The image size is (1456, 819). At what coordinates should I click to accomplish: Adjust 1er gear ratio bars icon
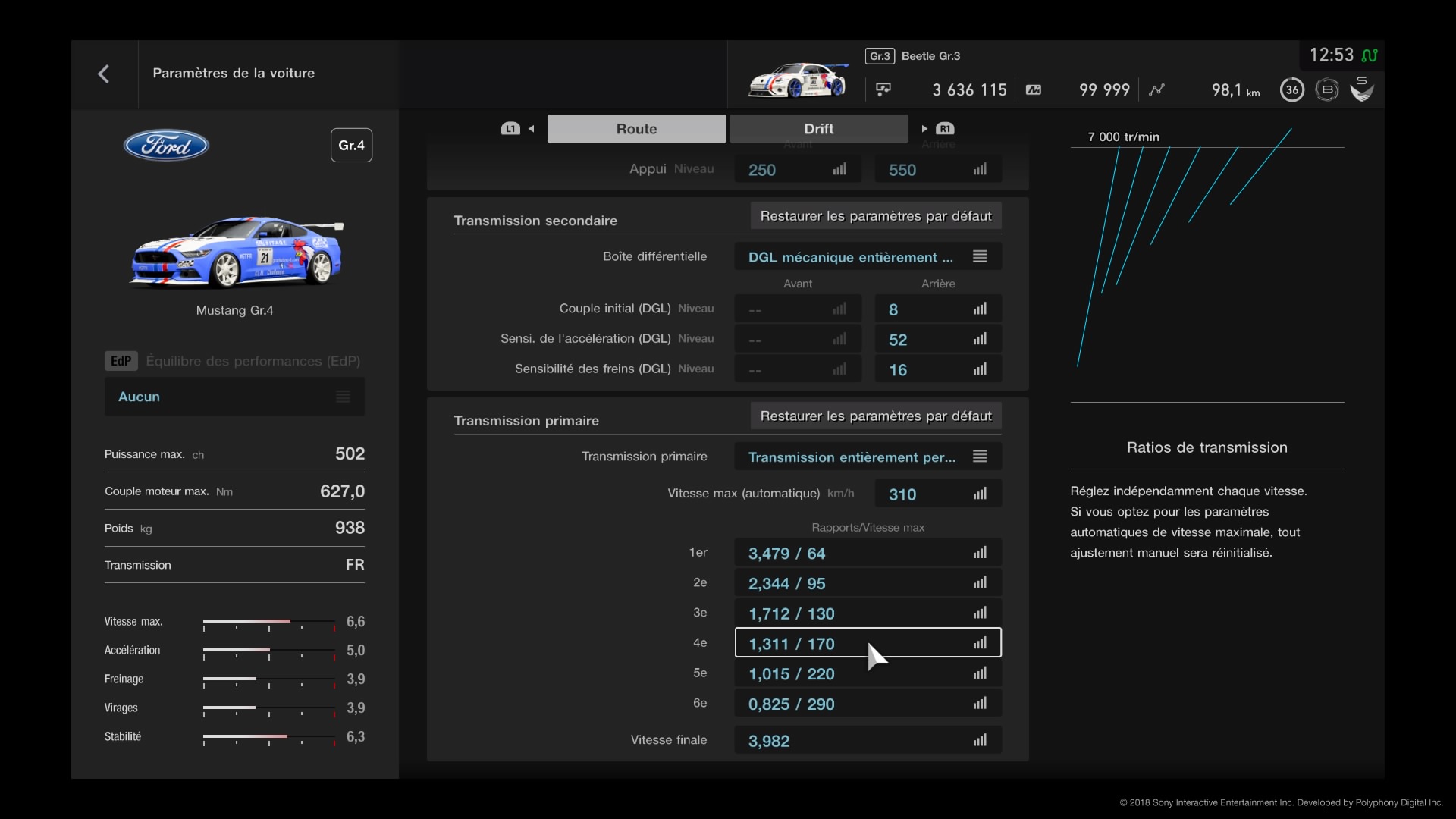(981, 553)
